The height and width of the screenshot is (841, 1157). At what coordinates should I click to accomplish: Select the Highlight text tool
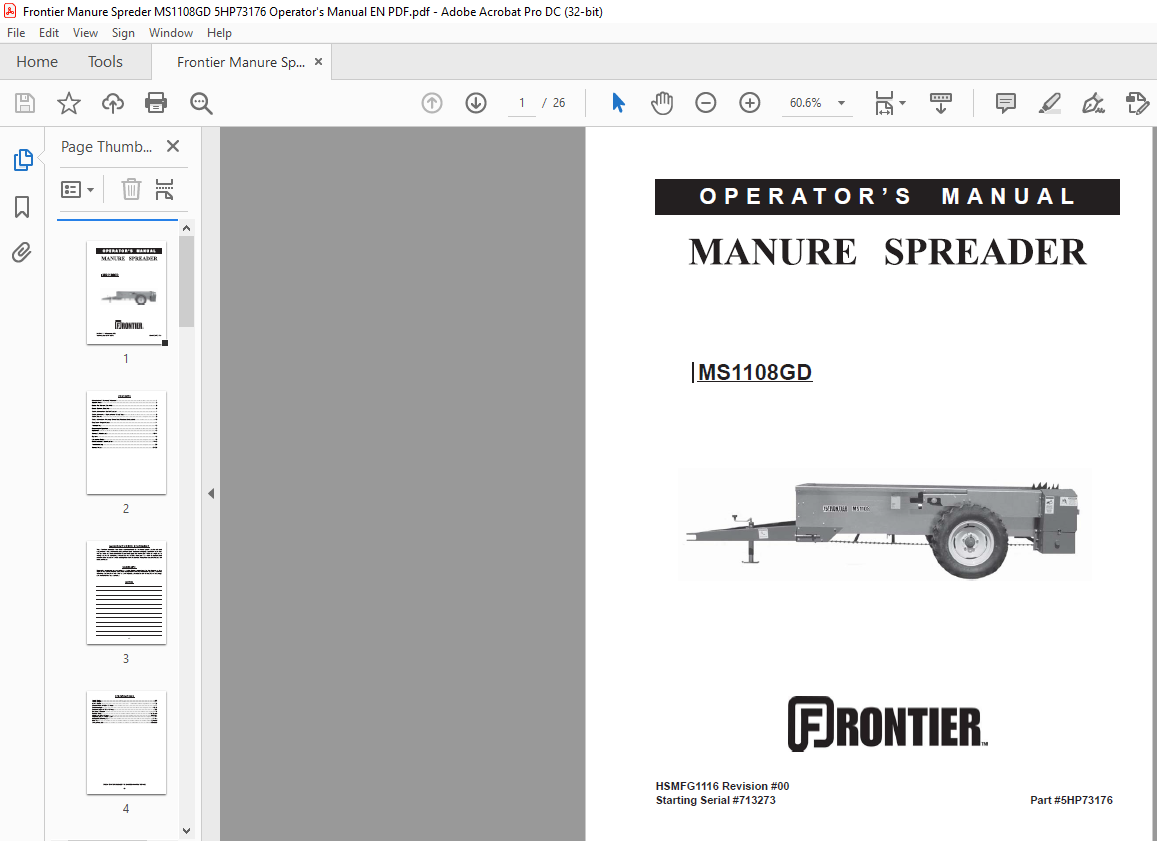point(1049,103)
